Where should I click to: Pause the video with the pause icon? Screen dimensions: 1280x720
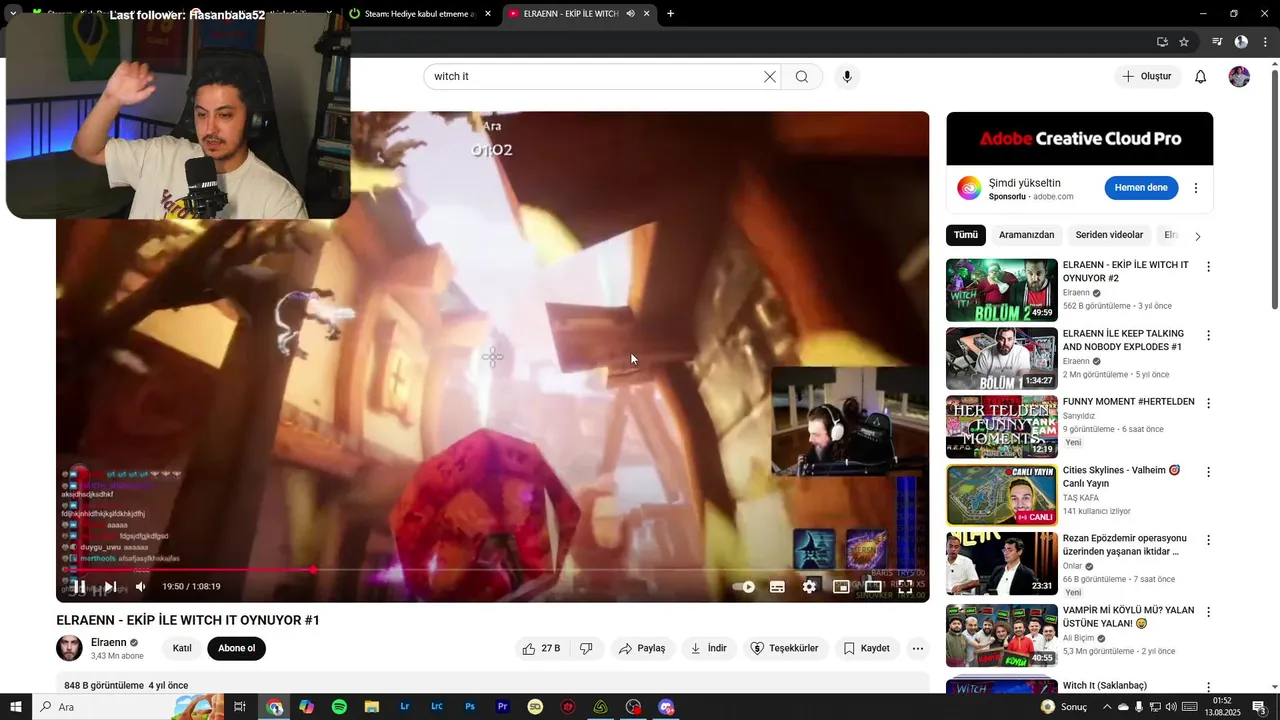78,587
